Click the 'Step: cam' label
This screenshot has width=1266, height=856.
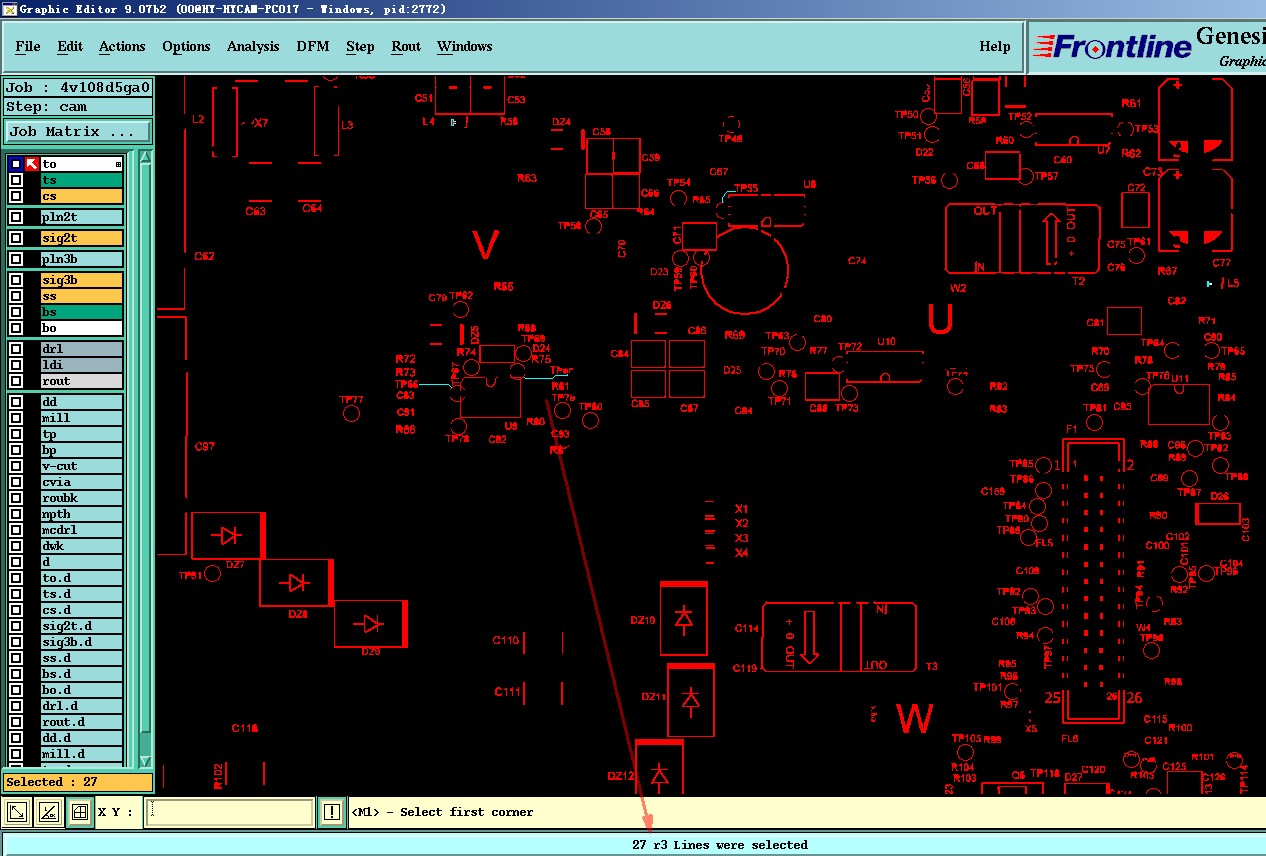[78, 106]
